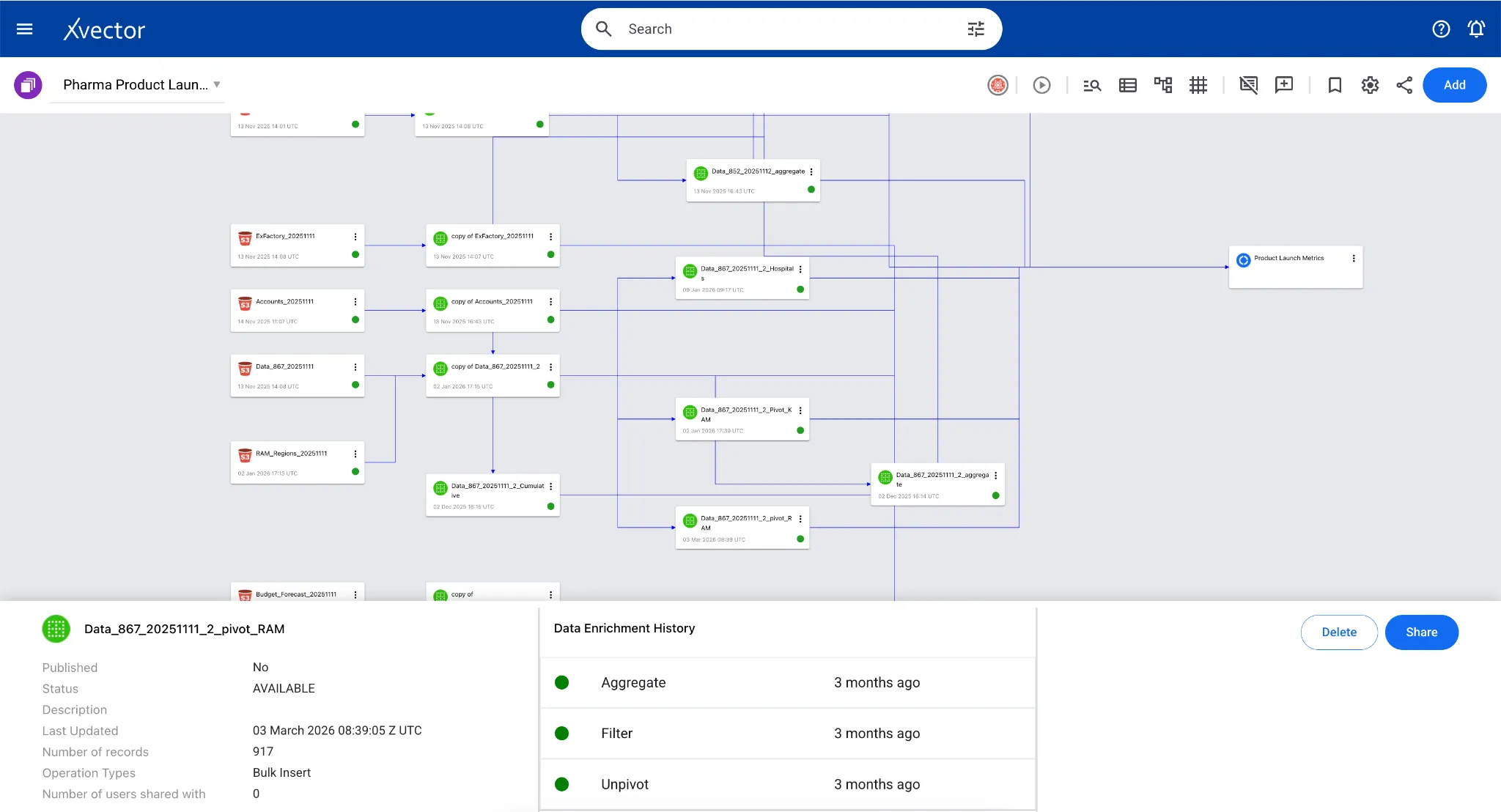Image resolution: width=1501 pixels, height=812 pixels.
Task: Click the blue Add button
Action: coord(1454,85)
